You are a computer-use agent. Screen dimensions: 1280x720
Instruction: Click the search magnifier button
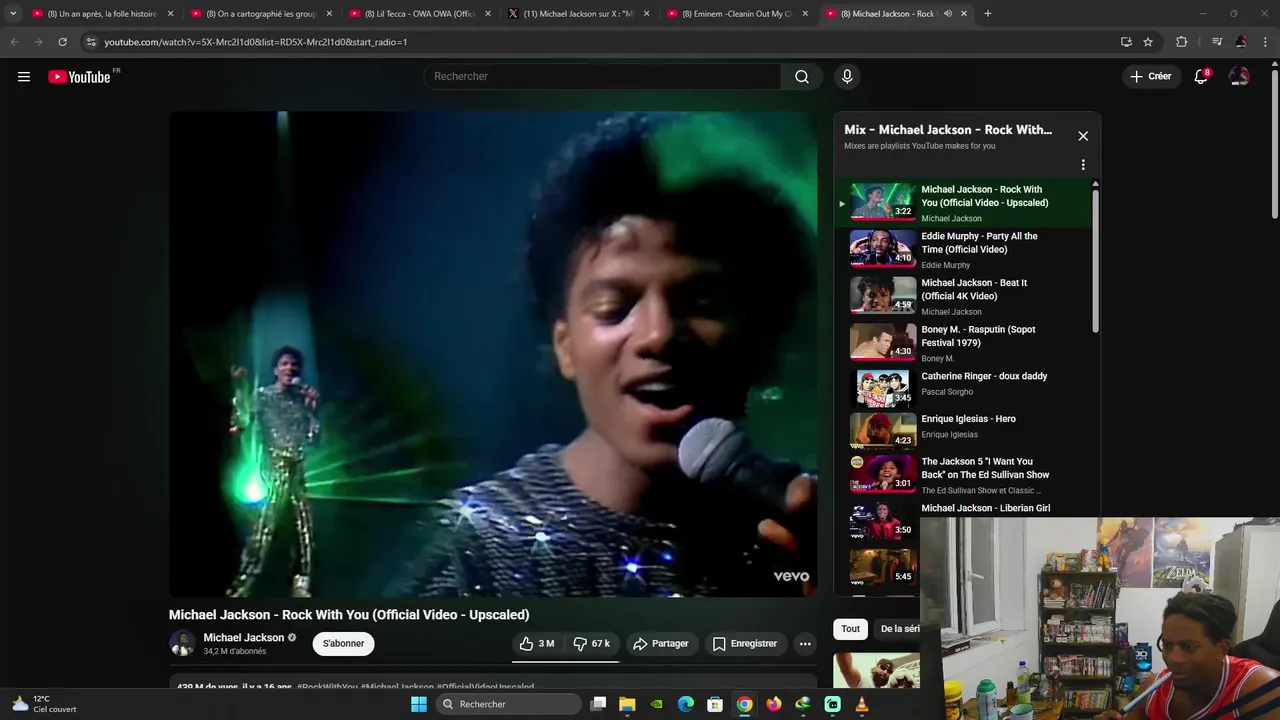click(x=802, y=77)
